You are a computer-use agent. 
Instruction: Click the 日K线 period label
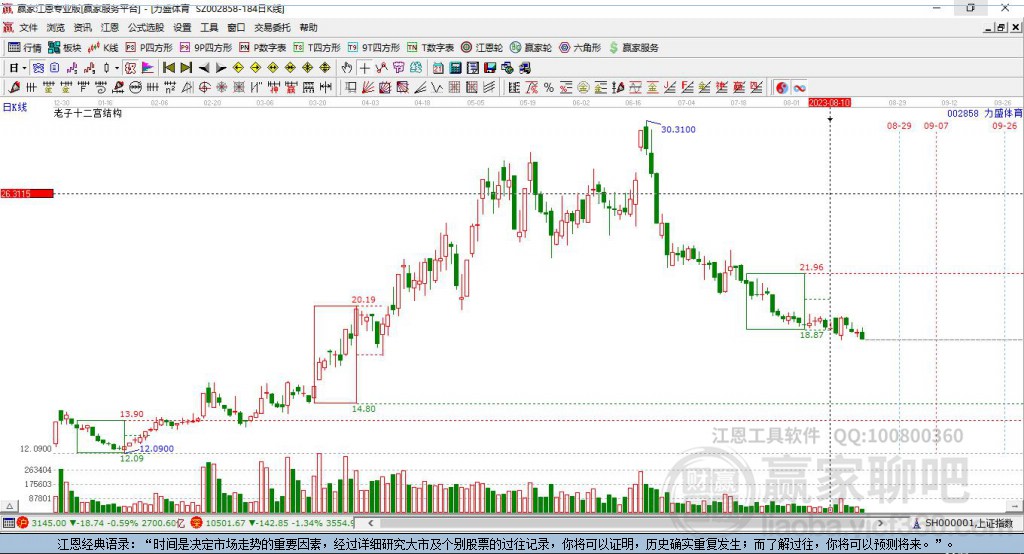click(x=15, y=107)
